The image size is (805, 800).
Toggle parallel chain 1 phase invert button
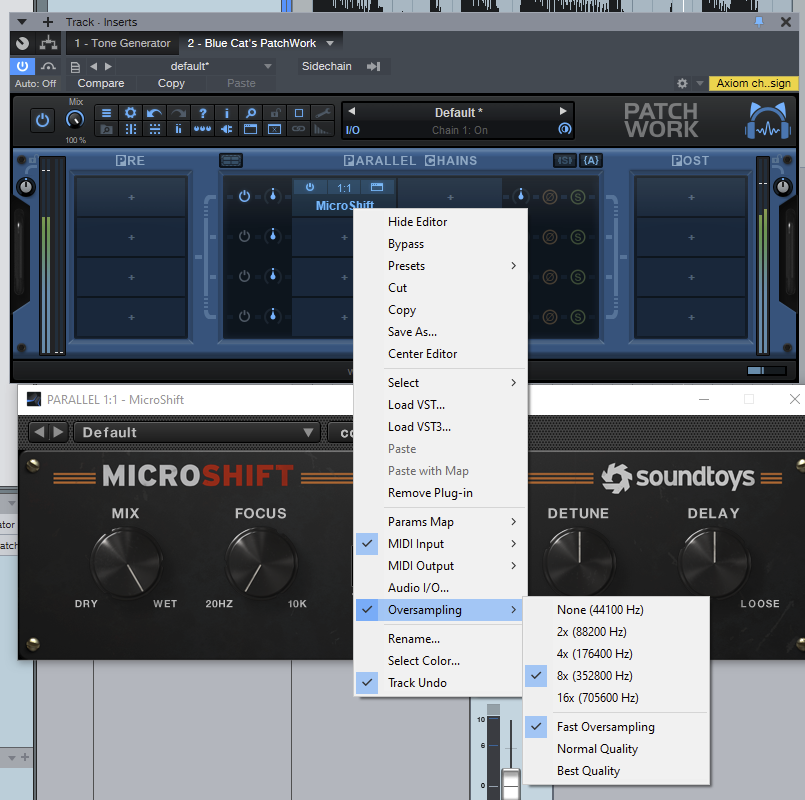coord(550,197)
